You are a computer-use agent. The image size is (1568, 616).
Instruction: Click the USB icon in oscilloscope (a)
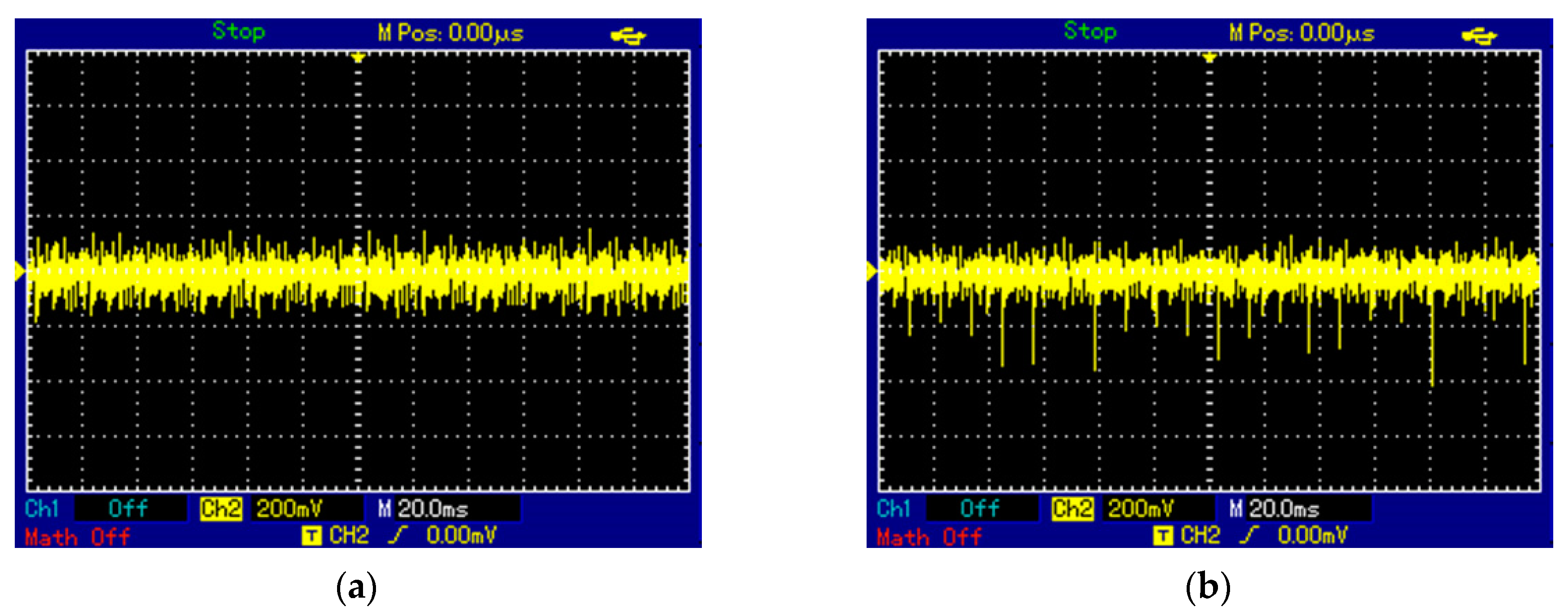(x=628, y=37)
